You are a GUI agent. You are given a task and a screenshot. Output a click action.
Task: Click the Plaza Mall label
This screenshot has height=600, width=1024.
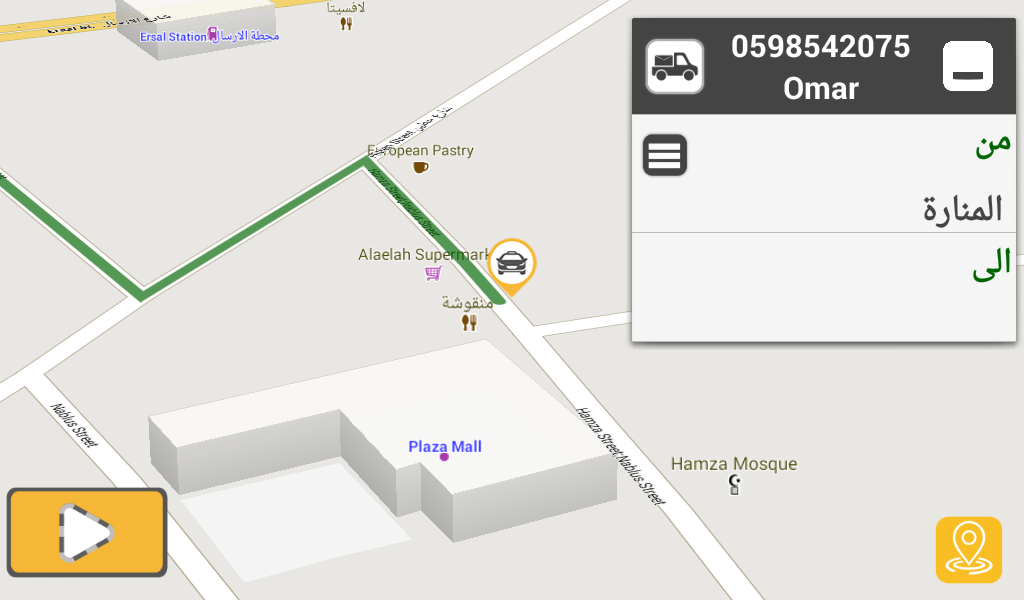(445, 447)
